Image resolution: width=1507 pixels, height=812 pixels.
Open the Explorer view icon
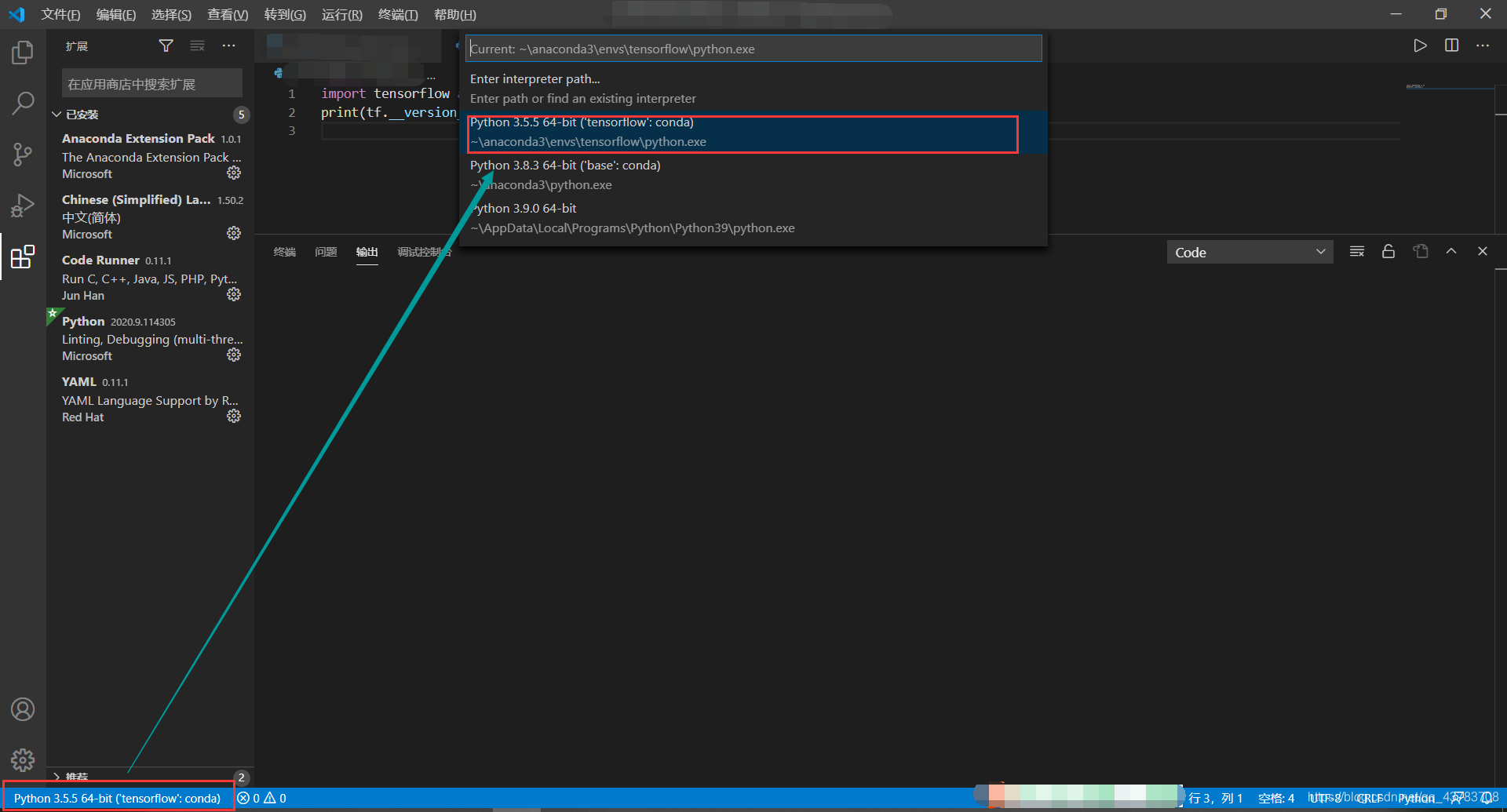[23, 53]
